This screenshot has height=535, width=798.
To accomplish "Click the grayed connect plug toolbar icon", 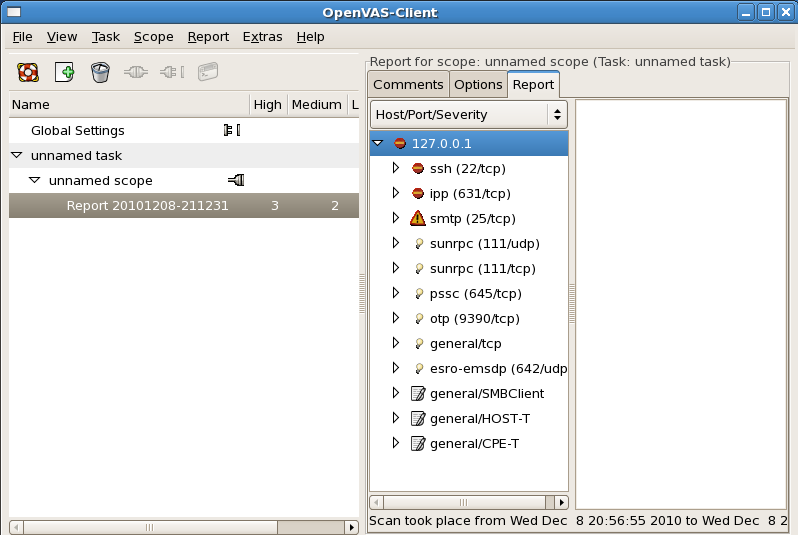I will [136, 72].
